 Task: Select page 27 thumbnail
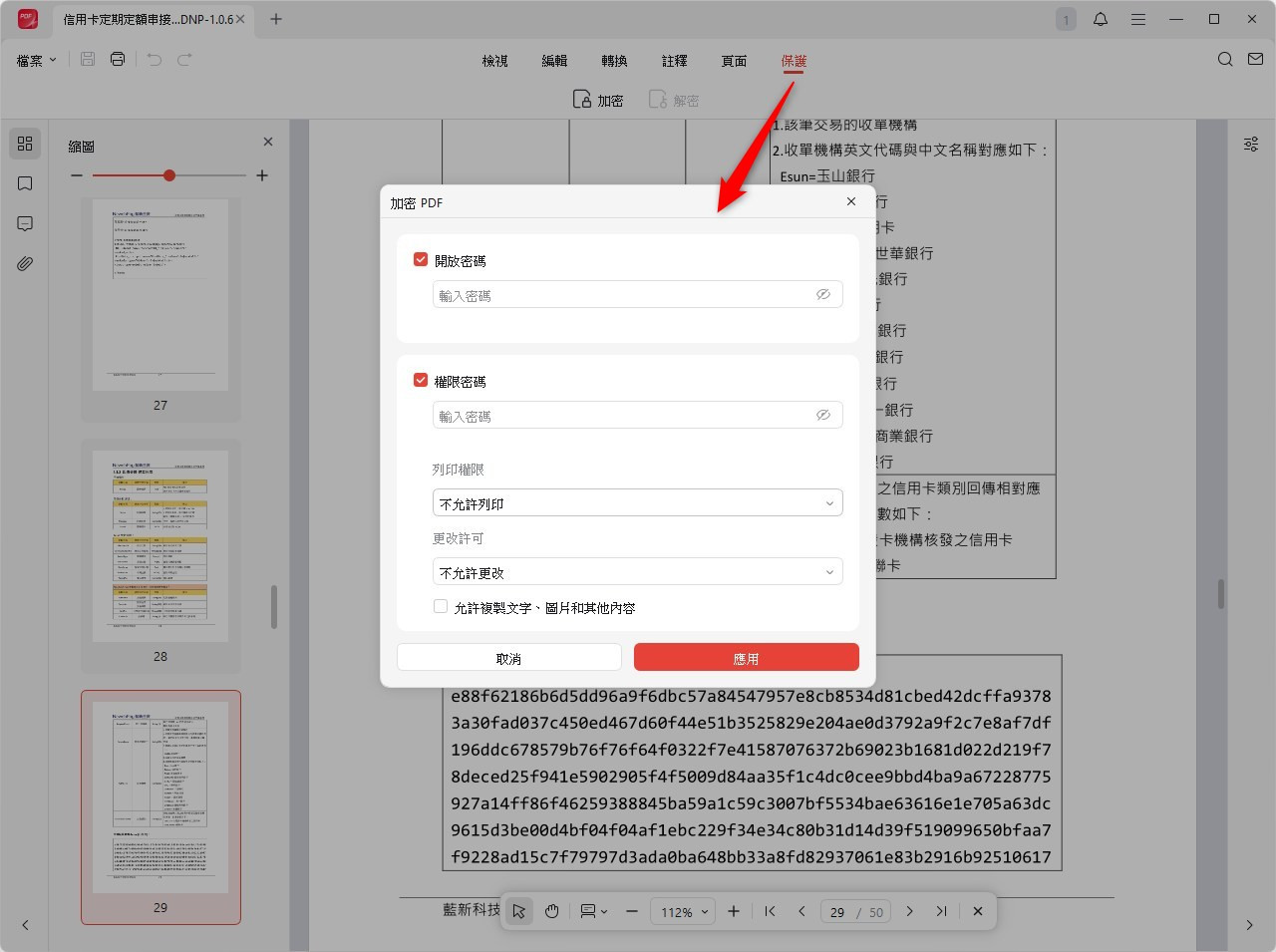pyautogui.click(x=160, y=295)
